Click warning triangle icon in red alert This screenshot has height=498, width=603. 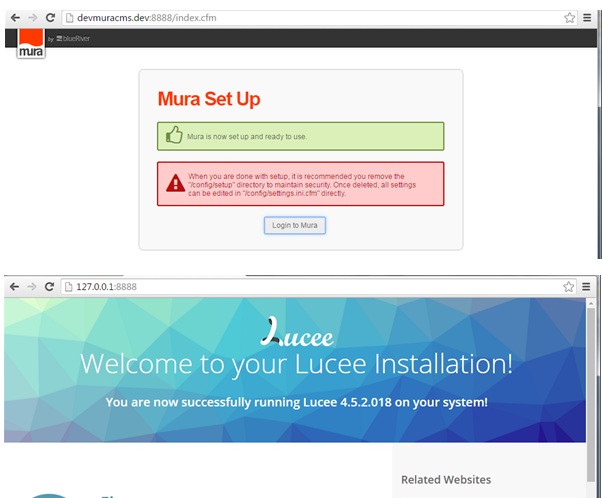pyautogui.click(x=175, y=183)
